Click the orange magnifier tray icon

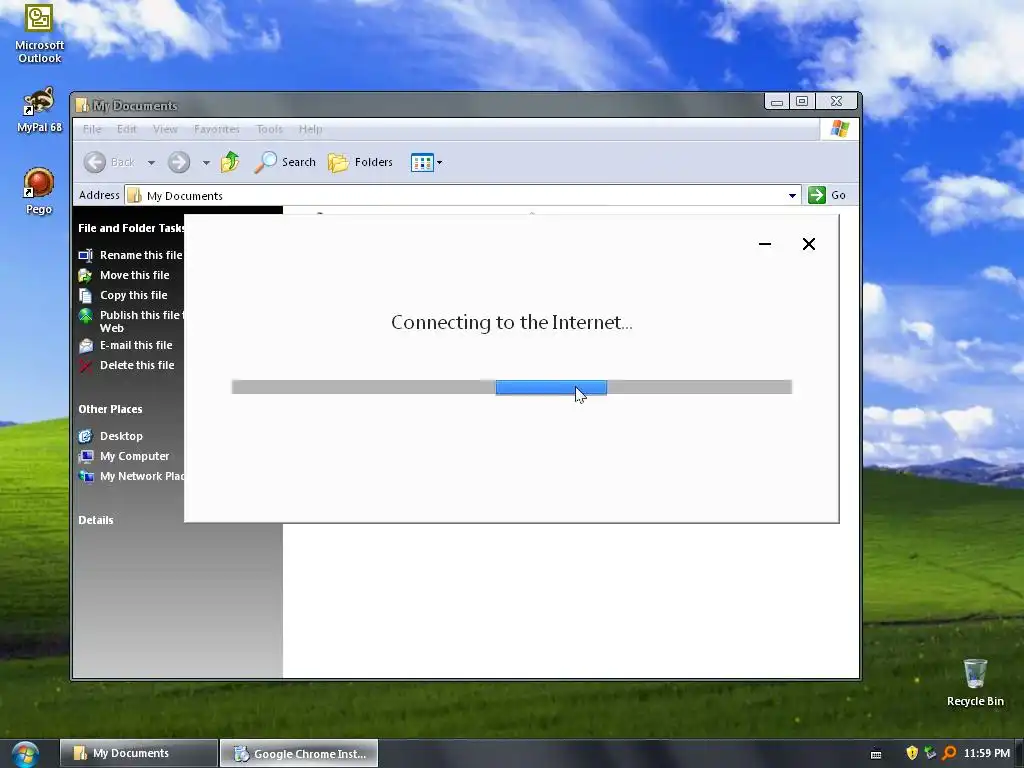click(949, 753)
